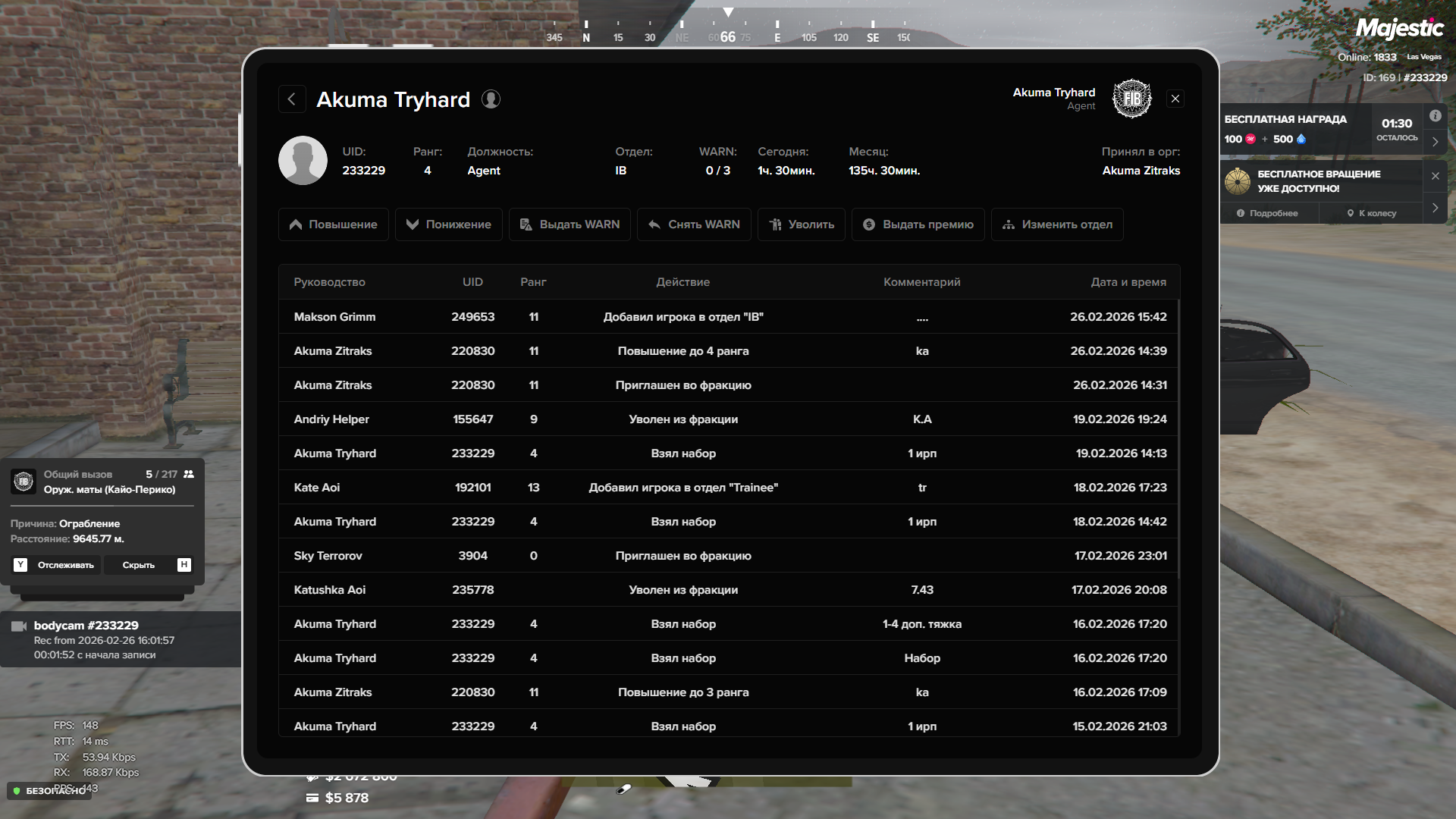Screen dimensions: 1456x819
Task: Click the profile icon beside the player name
Action: pos(491,99)
